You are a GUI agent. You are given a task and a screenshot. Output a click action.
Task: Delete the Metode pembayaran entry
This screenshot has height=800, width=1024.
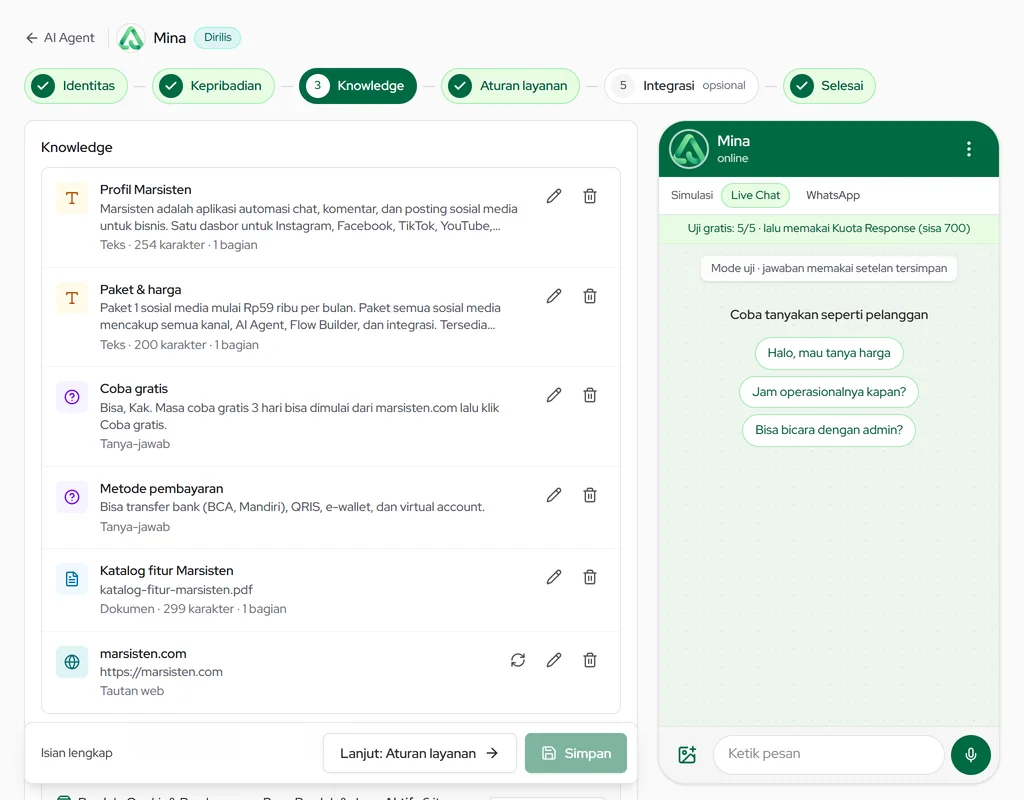[590, 495]
